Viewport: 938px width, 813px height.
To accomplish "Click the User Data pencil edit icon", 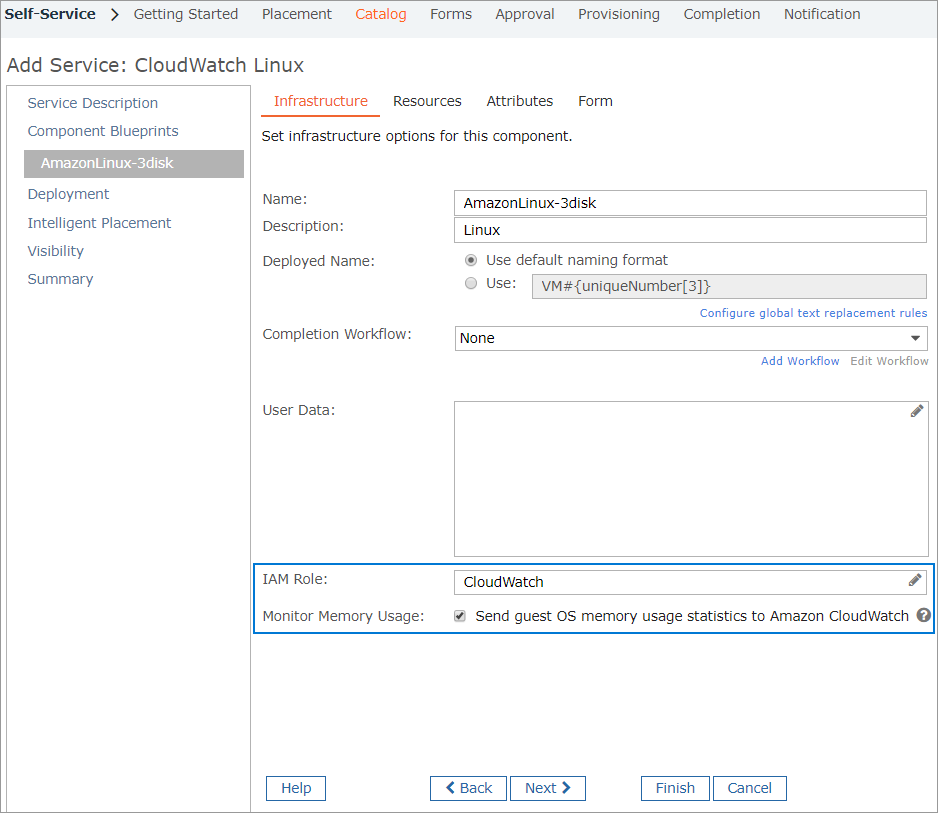I will point(916,411).
